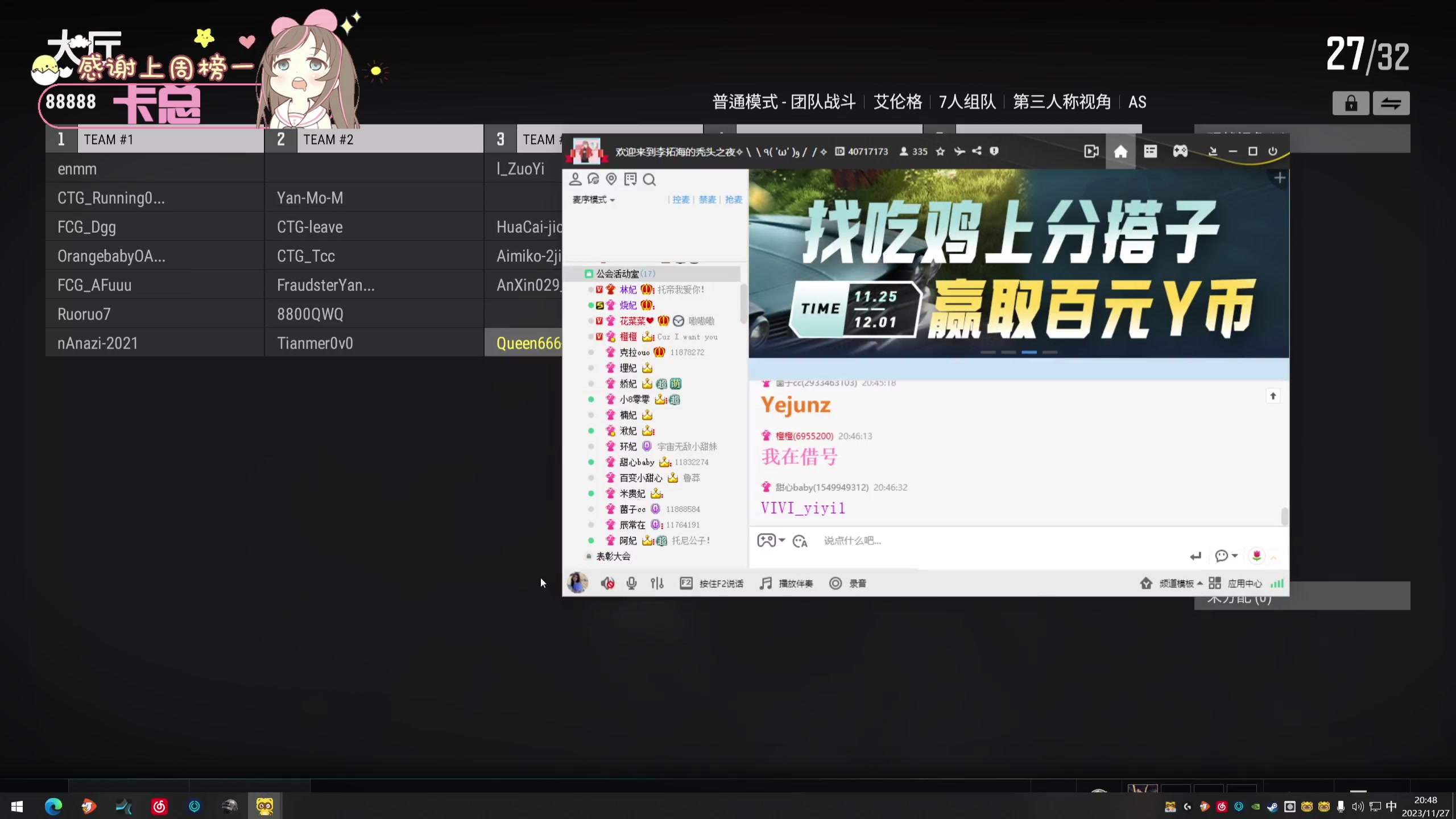Open 应用中心 app center
Viewport: 1456px width, 819px height.
[x=1235, y=584]
